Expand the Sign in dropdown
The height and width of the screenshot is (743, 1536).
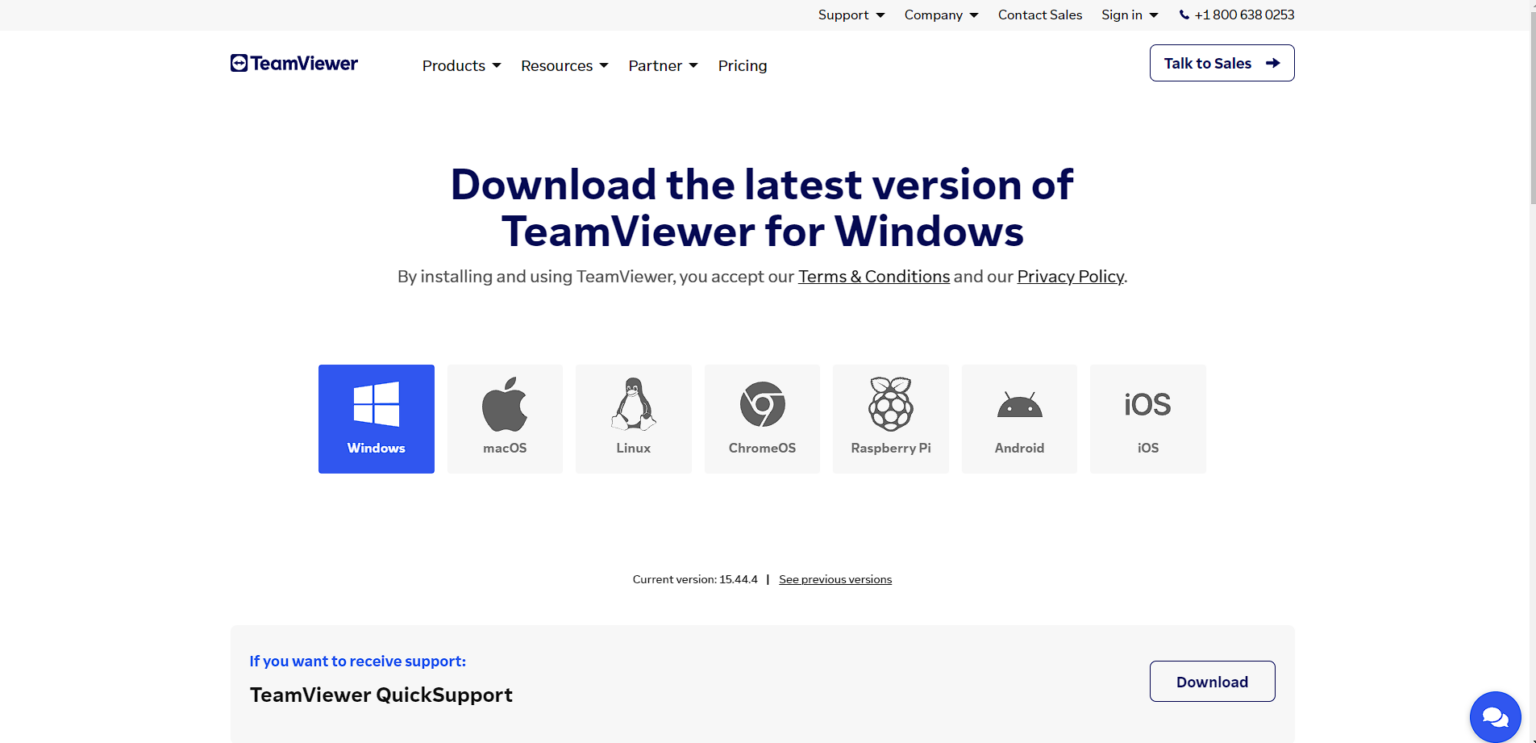click(1129, 15)
